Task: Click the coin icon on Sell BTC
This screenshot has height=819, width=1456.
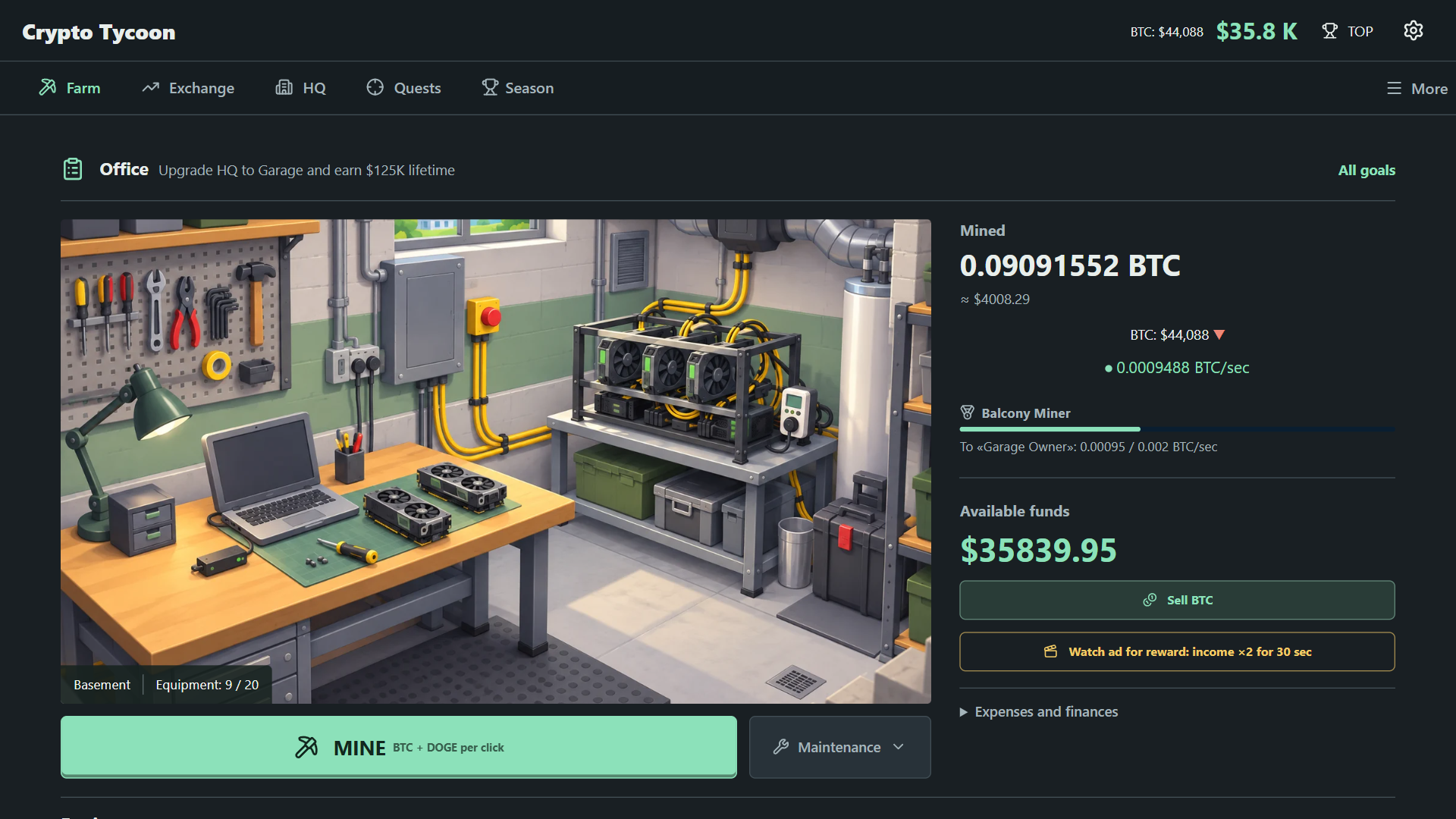Action: click(1150, 600)
